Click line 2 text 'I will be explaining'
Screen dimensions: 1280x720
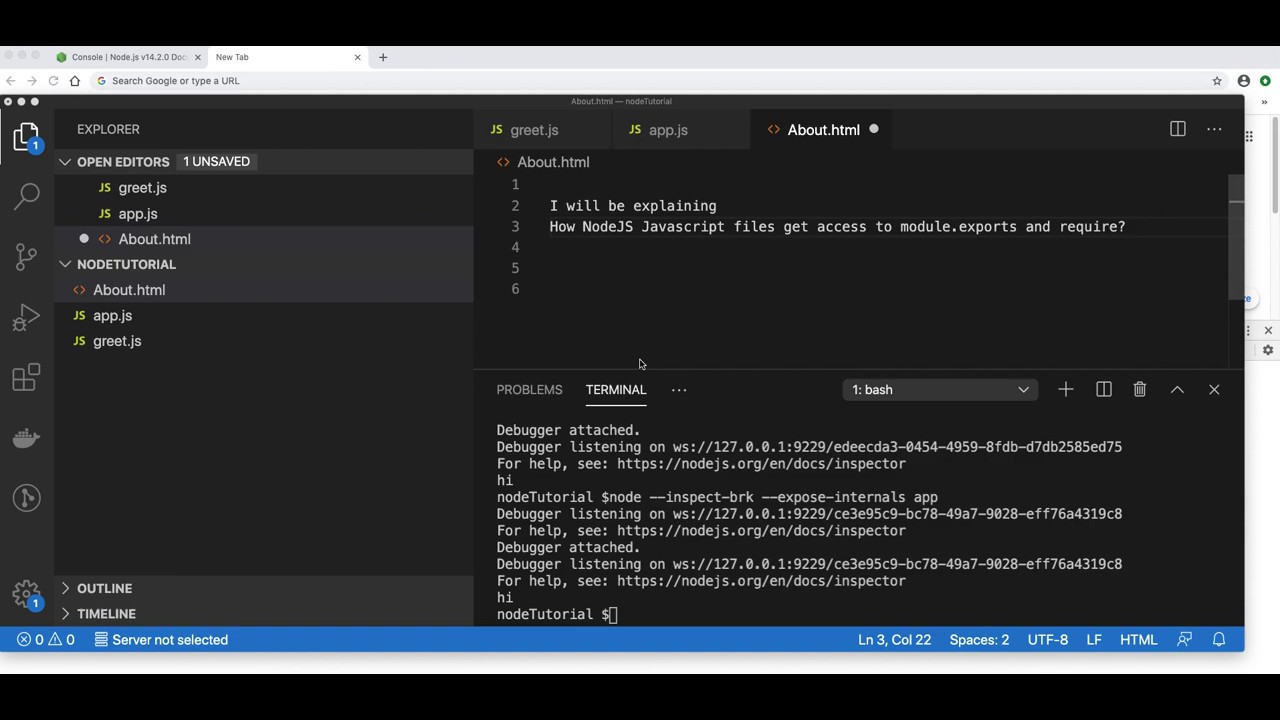pos(633,206)
